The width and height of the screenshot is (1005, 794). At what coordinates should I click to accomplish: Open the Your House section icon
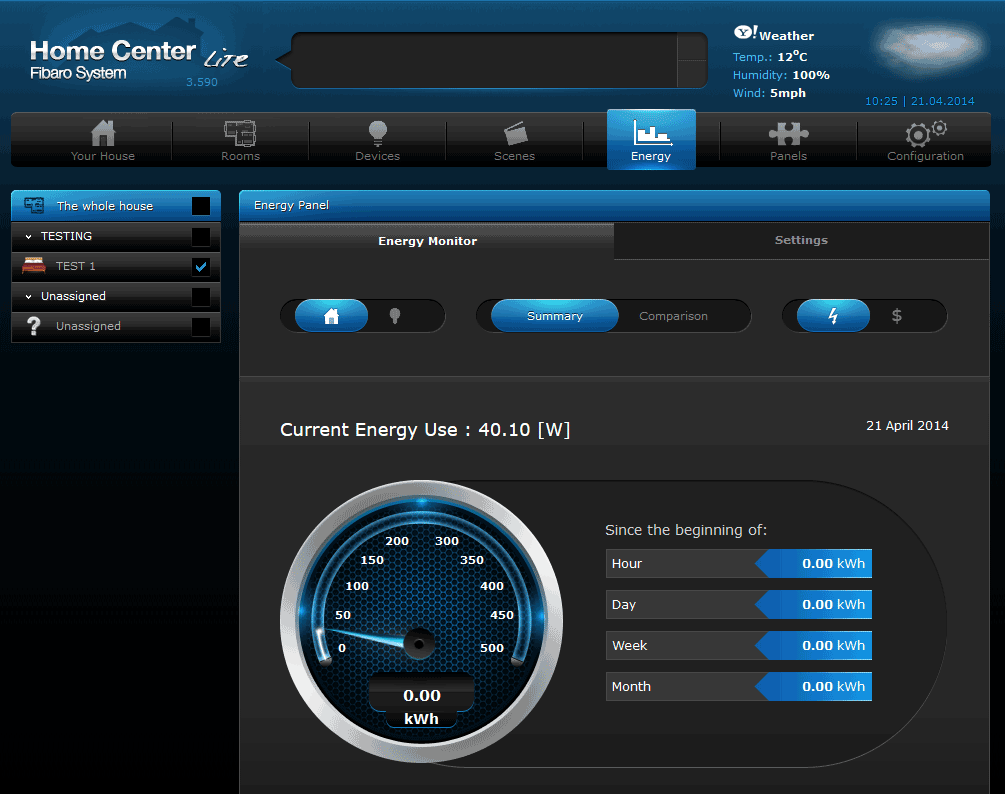coord(103,133)
